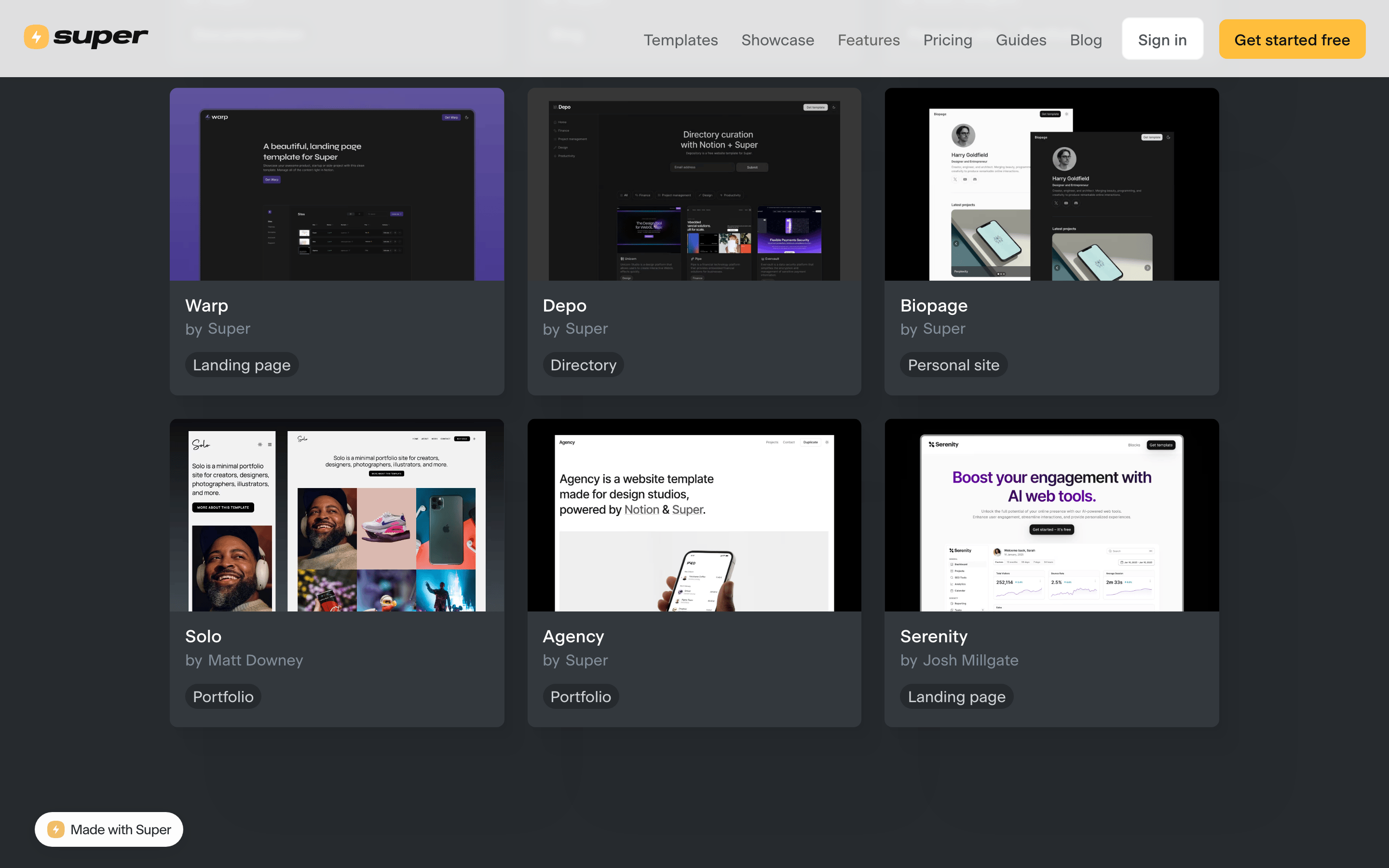The width and height of the screenshot is (1389, 868).
Task: Open the Blog link
Action: (x=1086, y=40)
